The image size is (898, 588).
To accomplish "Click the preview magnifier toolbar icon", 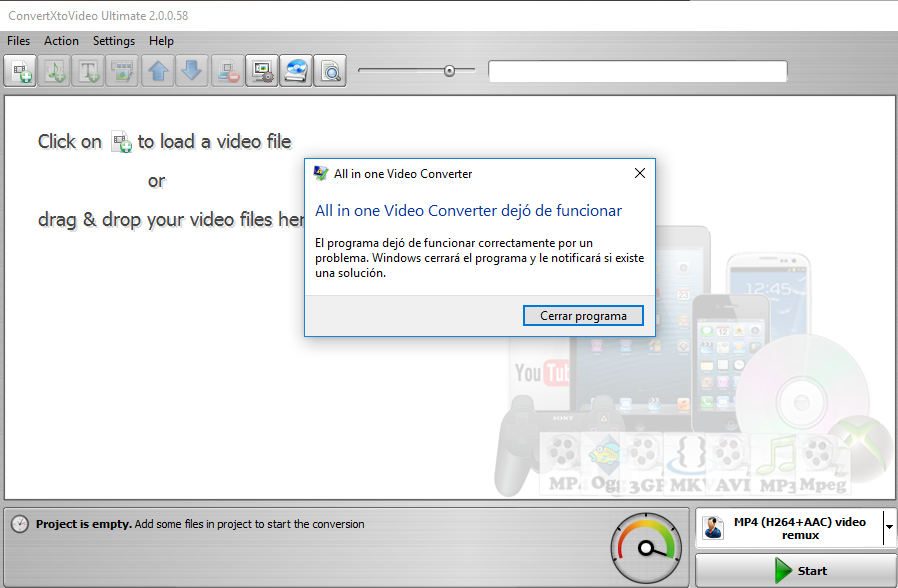I will coord(330,71).
